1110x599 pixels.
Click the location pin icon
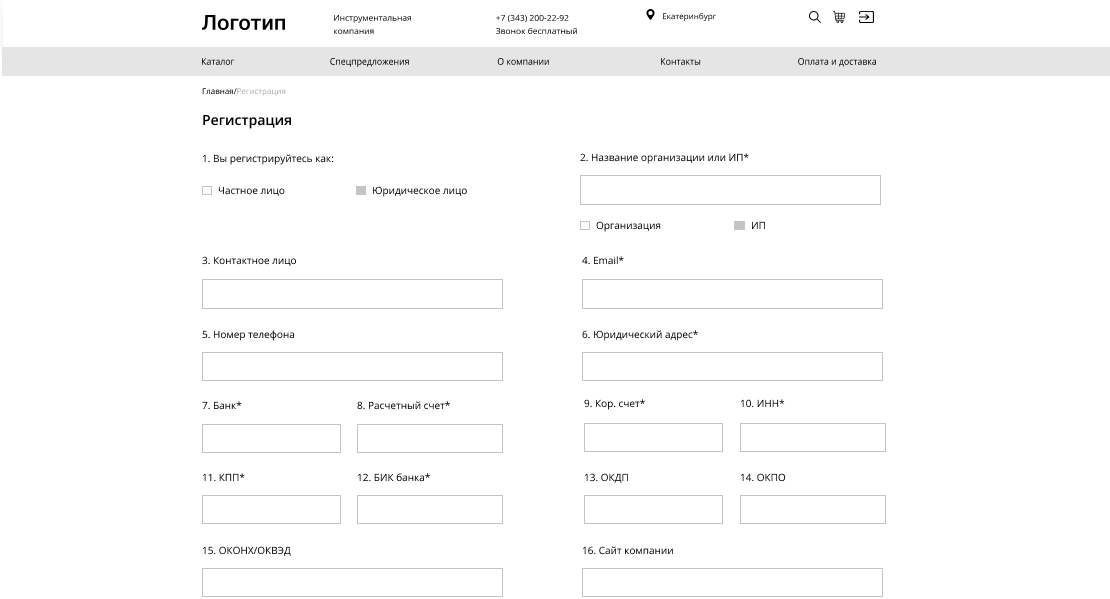pos(650,16)
